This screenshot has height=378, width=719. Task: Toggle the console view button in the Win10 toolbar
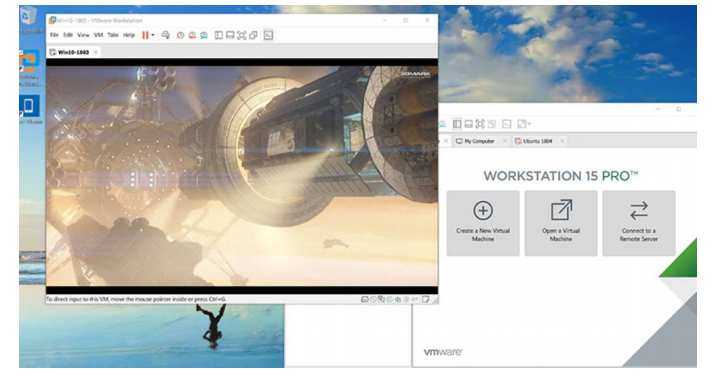(x=269, y=35)
